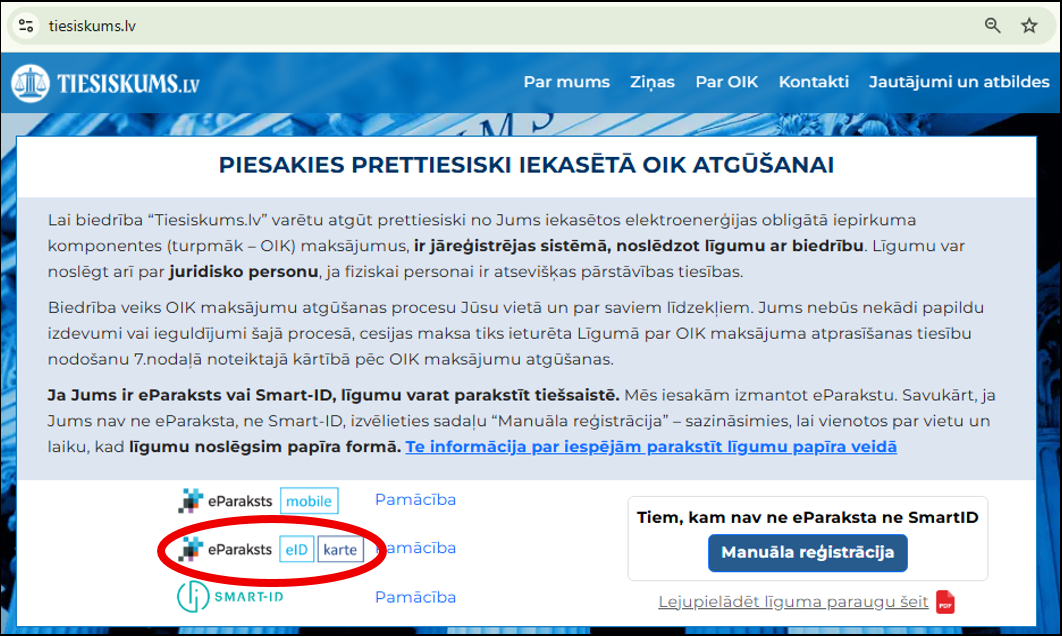
Task: Go to the Ziņas page
Action: [652, 82]
